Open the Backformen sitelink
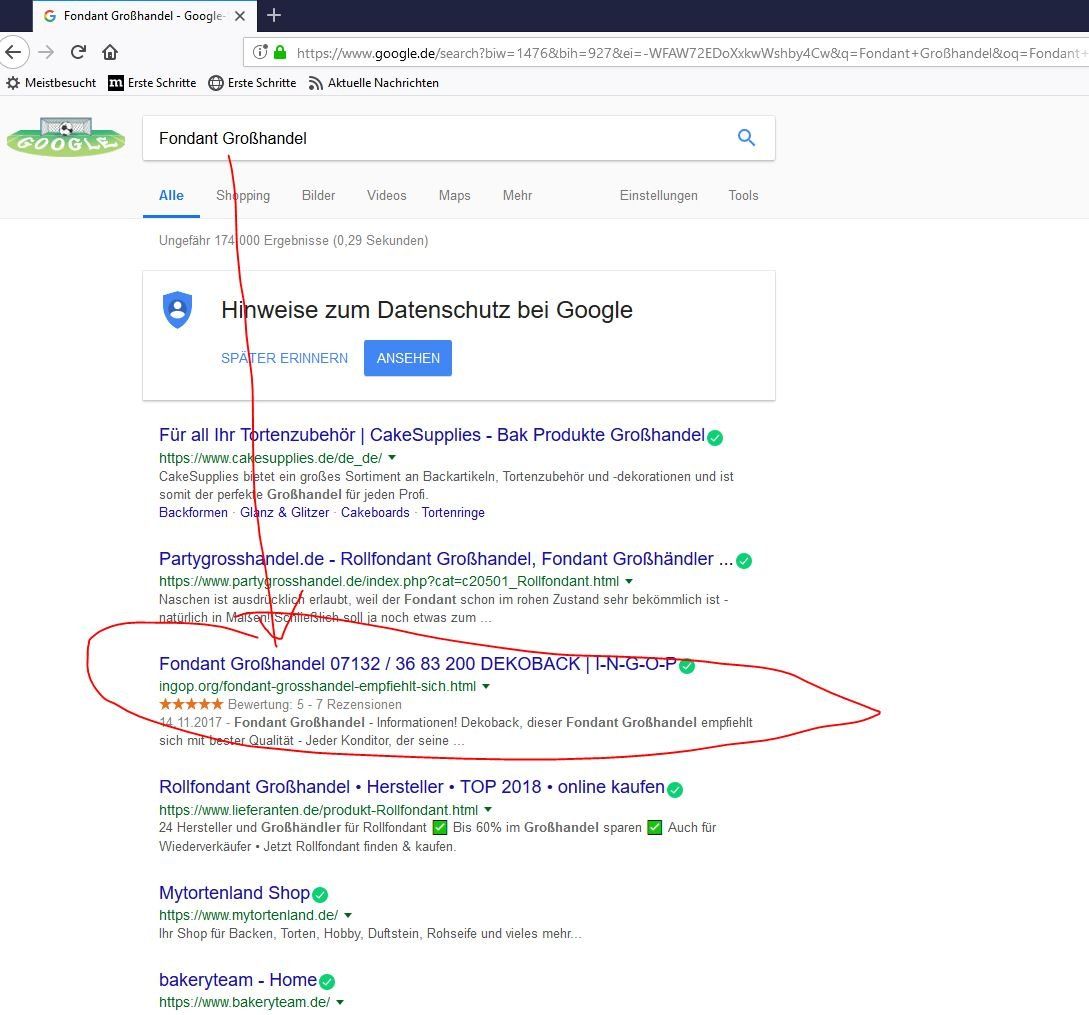1089x1015 pixels. [x=193, y=513]
